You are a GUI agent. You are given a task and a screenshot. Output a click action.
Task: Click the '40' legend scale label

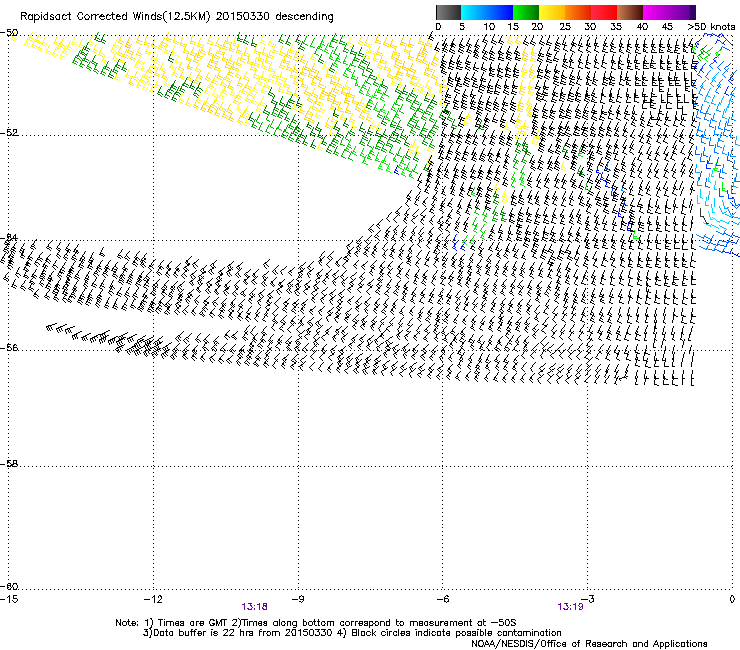coord(642,27)
